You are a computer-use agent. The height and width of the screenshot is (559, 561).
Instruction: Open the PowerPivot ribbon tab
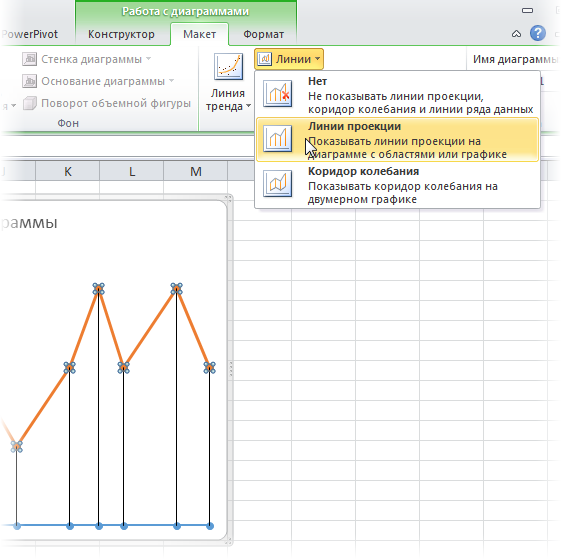pos(29,34)
